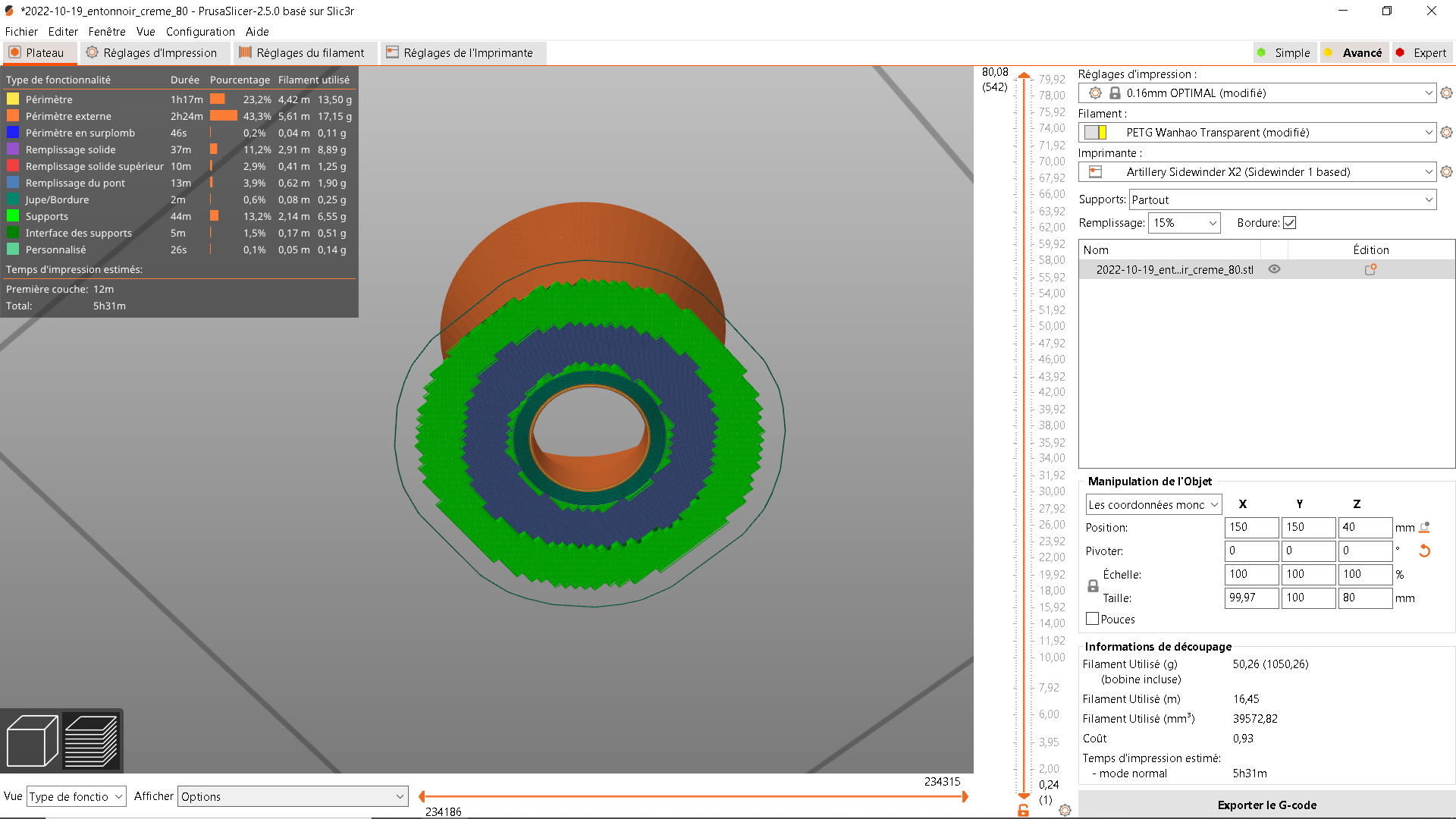This screenshot has height=819, width=1456.
Task: Click the Position X input field
Action: 1251,527
